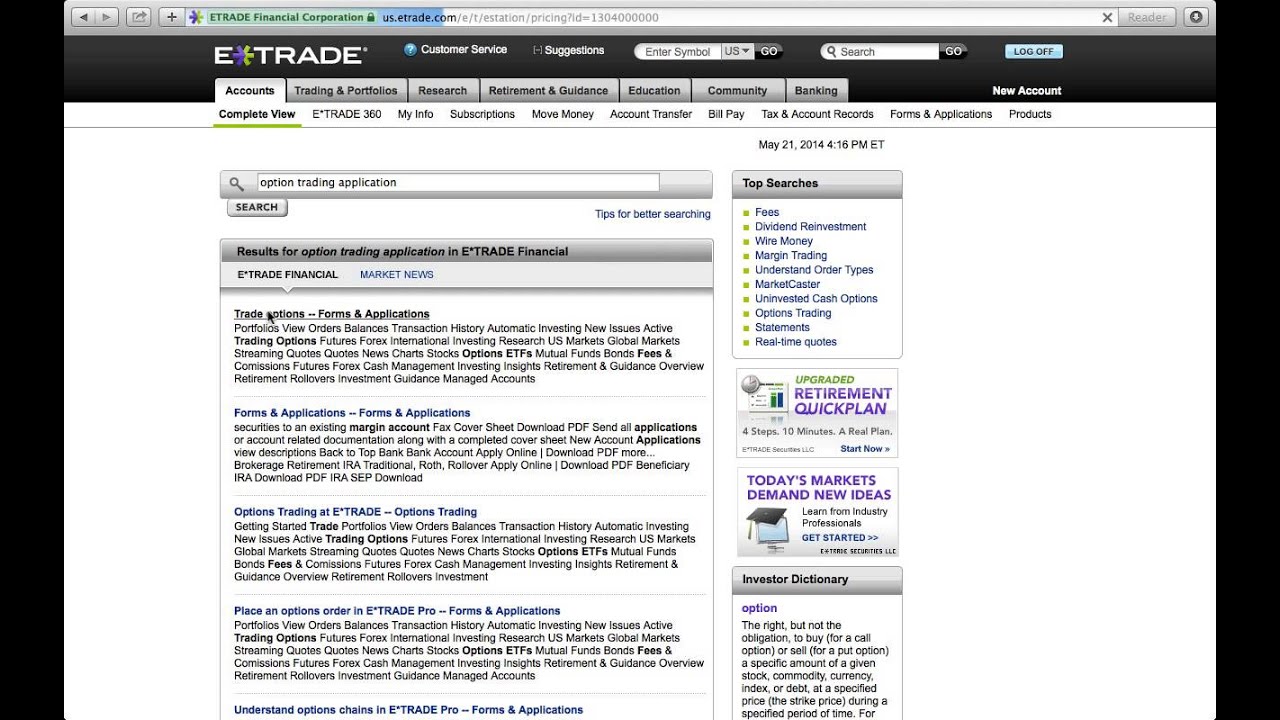Select Subscriptions submenu item

[x=482, y=114]
